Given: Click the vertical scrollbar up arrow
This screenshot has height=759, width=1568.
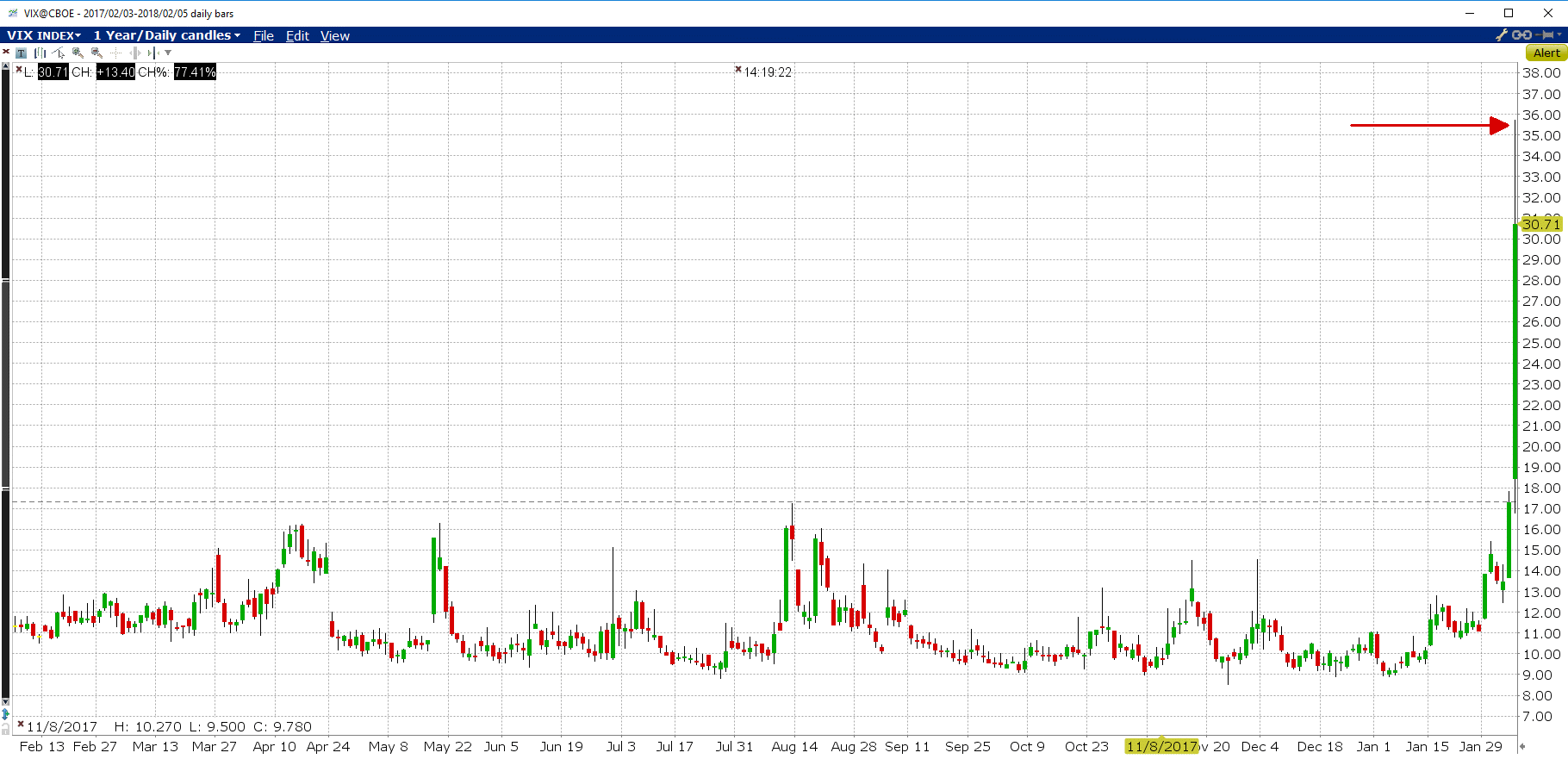Looking at the screenshot, I should [x=5, y=66].
